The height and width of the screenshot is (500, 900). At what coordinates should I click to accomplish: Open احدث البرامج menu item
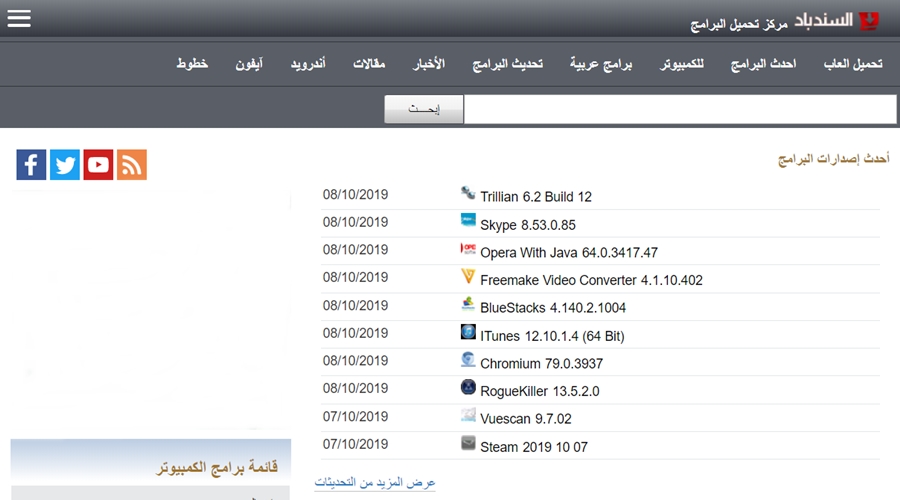point(763,64)
